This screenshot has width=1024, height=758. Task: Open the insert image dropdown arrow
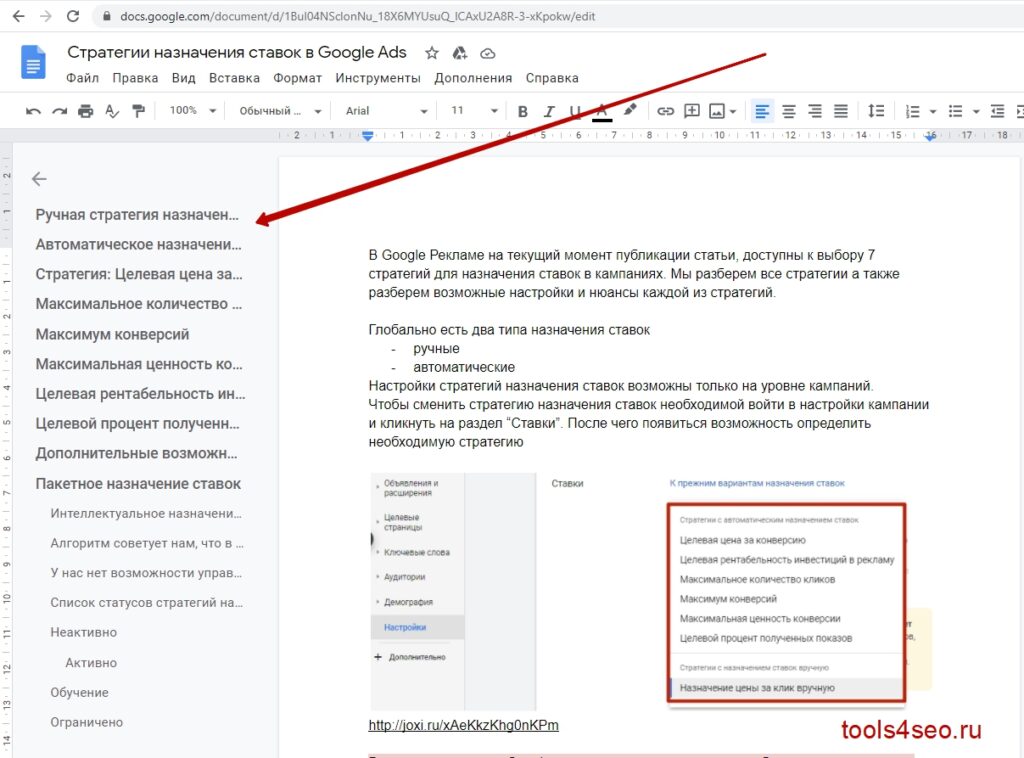(x=733, y=112)
